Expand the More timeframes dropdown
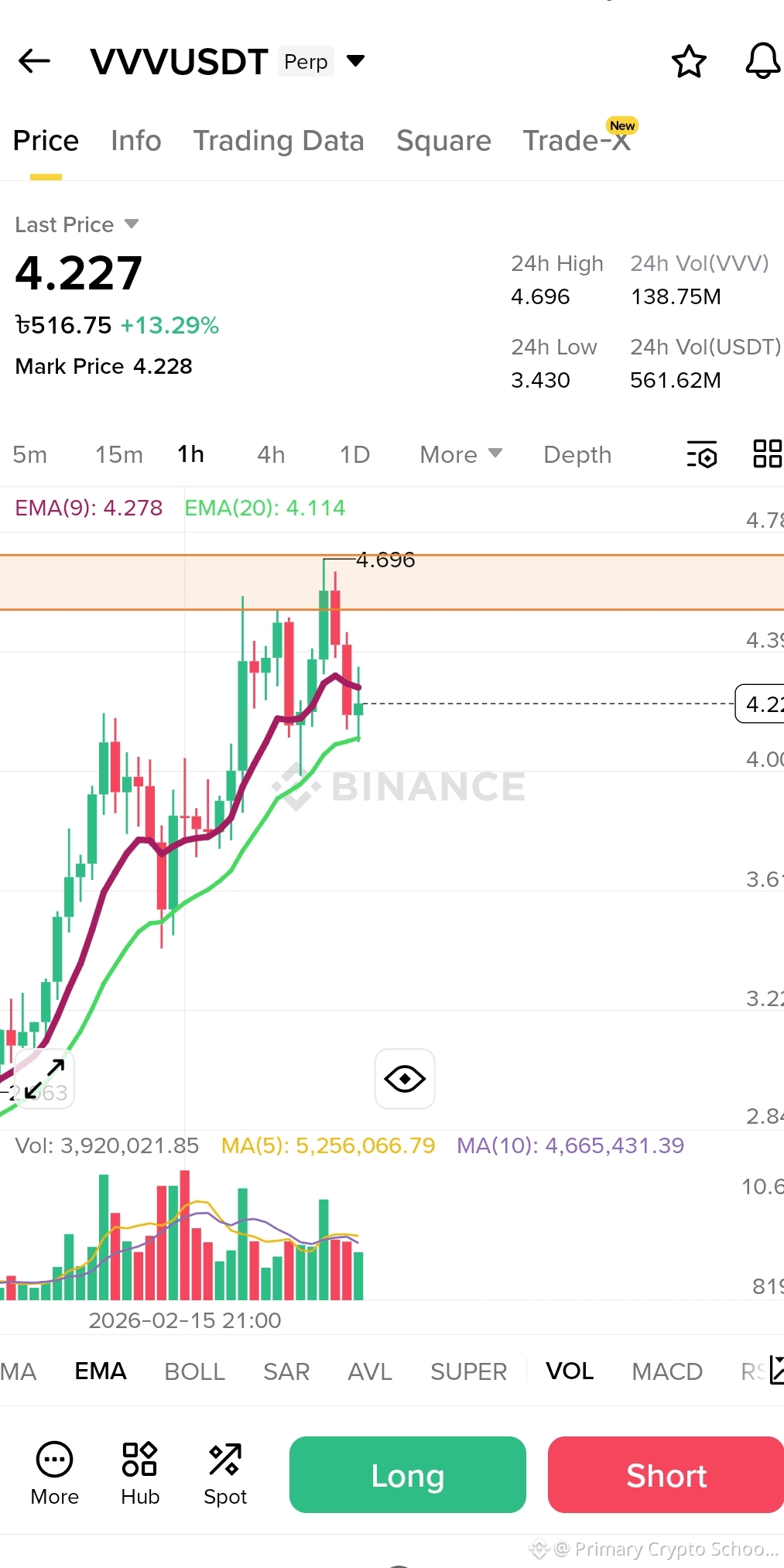 (x=461, y=454)
